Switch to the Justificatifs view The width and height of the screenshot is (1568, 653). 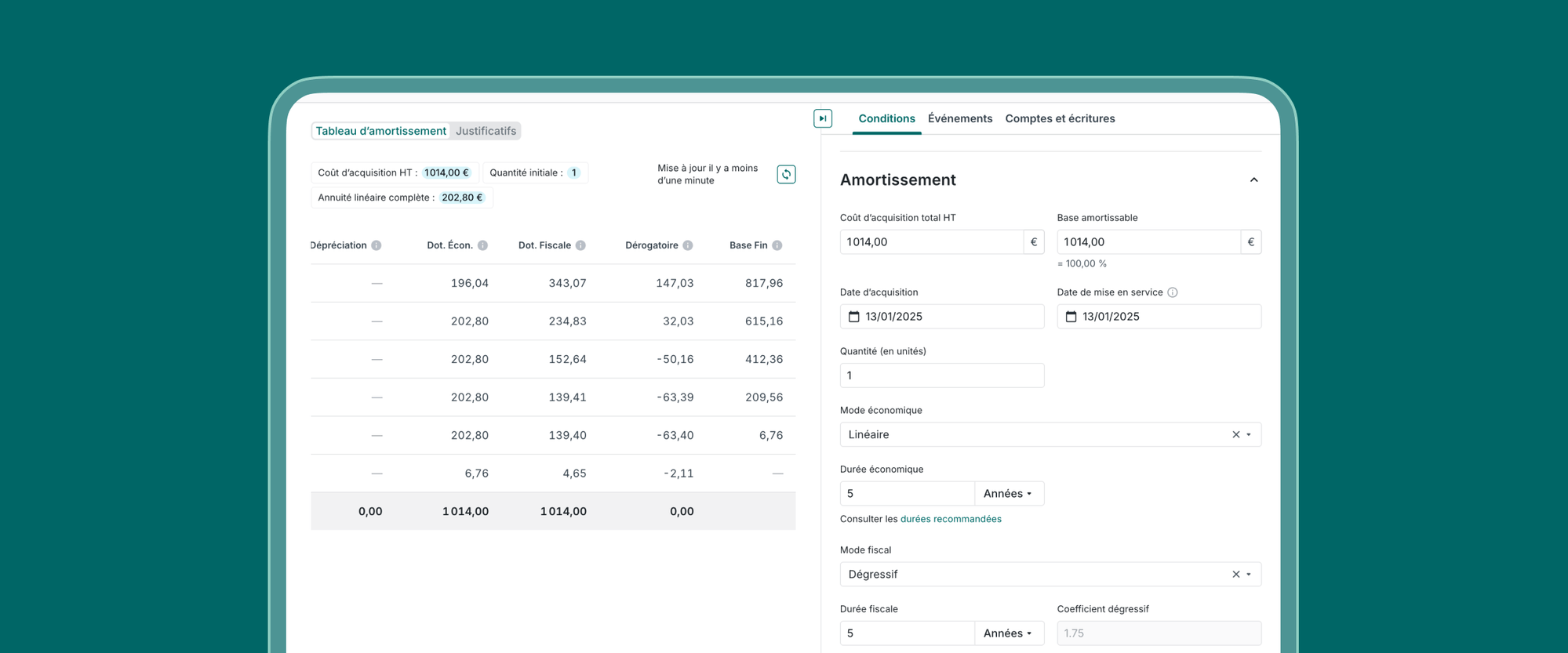(486, 131)
